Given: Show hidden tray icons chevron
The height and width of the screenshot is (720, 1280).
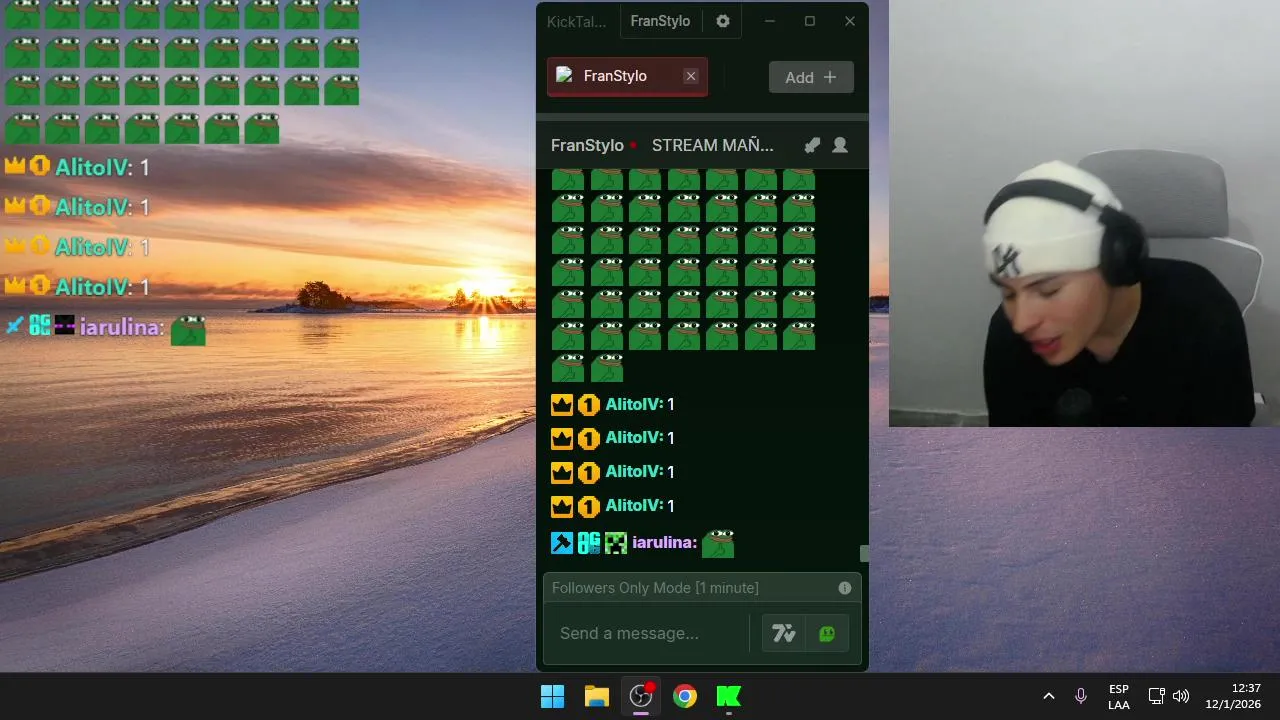Looking at the screenshot, I should [x=1048, y=696].
